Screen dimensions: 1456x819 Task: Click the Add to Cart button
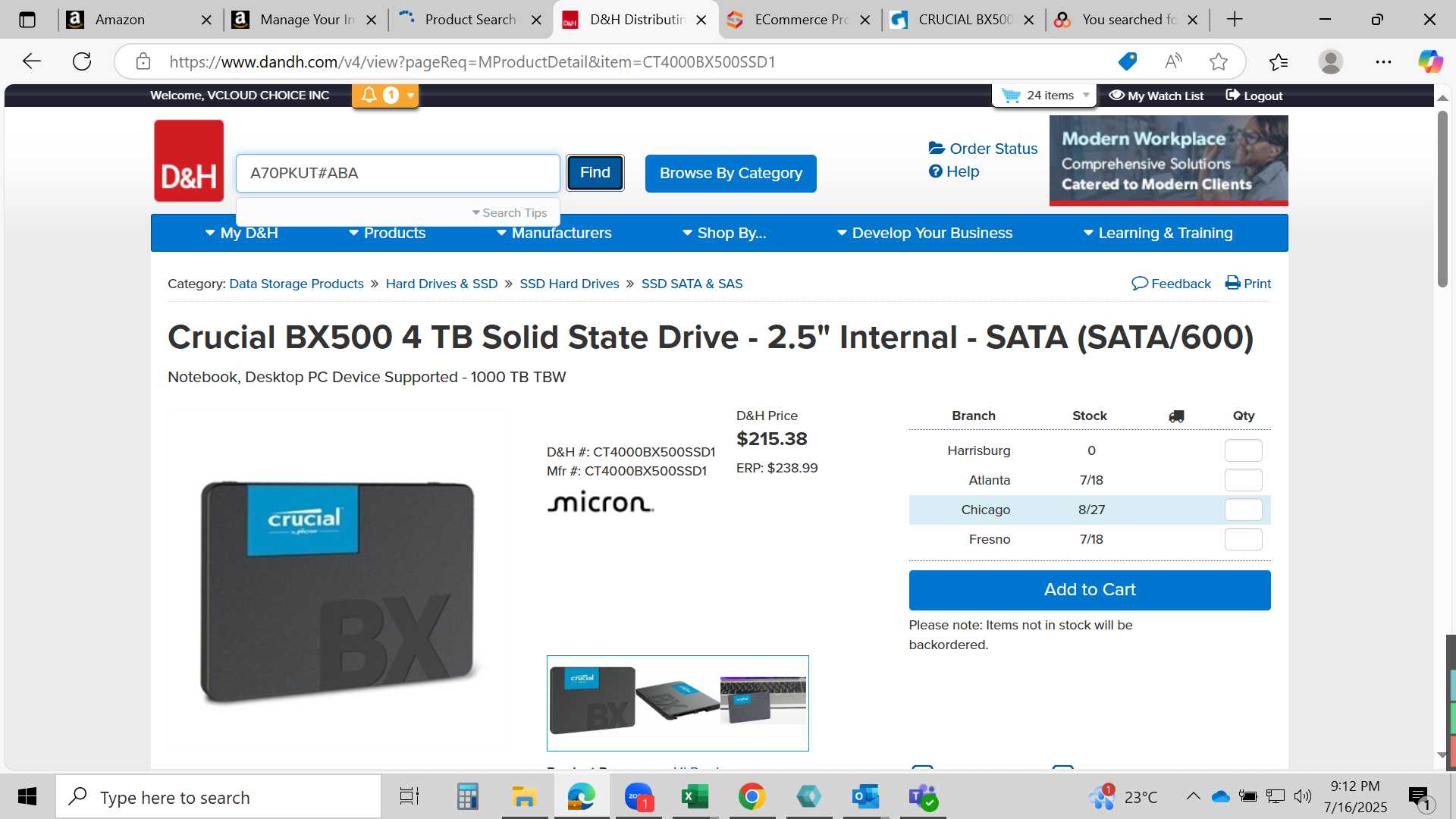pos(1090,590)
